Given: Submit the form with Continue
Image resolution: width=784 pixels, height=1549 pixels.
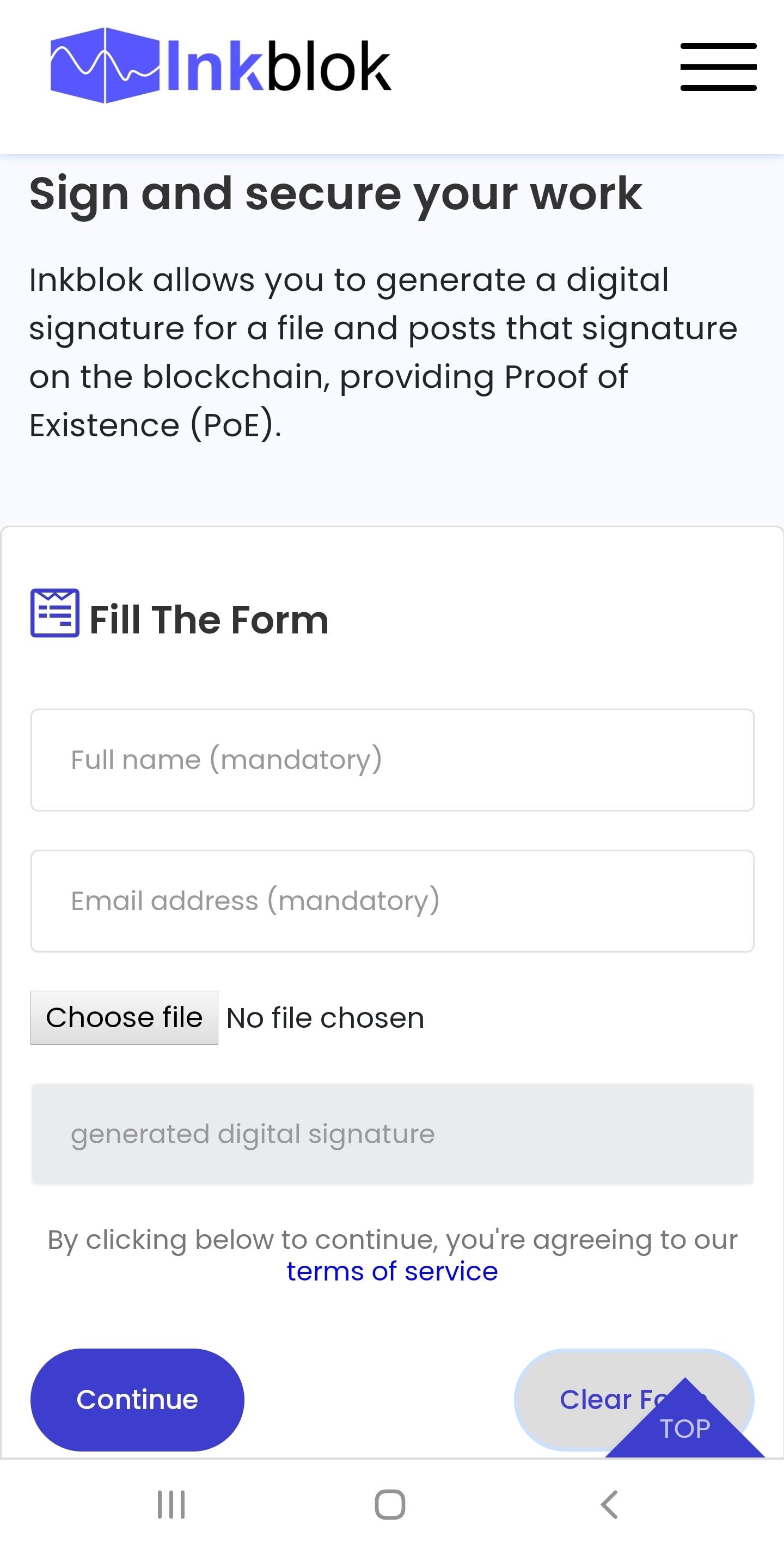Looking at the screenshot, I should 137,1399.
